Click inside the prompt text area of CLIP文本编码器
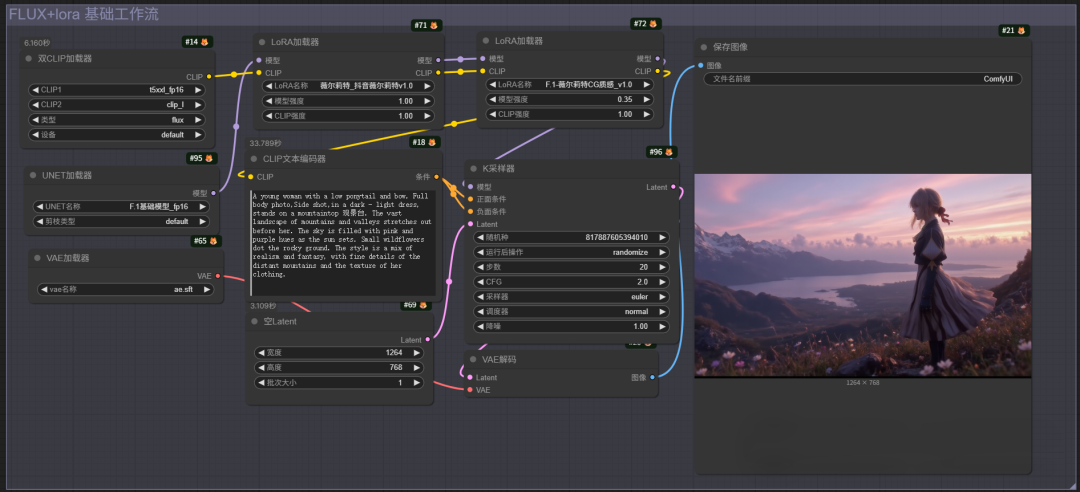1080x492 pixels. [343, 243]
